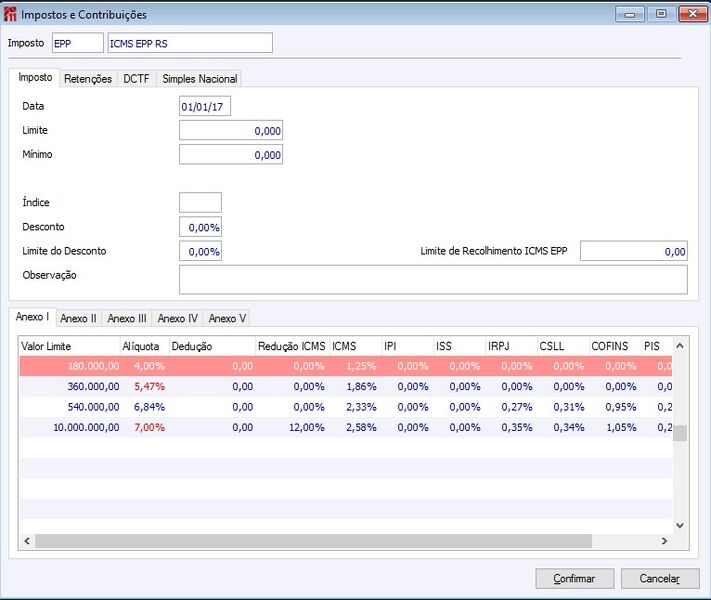Screen dimensions: 711x600
Task: Select the Anexo I tab
Action: point(32,317)
